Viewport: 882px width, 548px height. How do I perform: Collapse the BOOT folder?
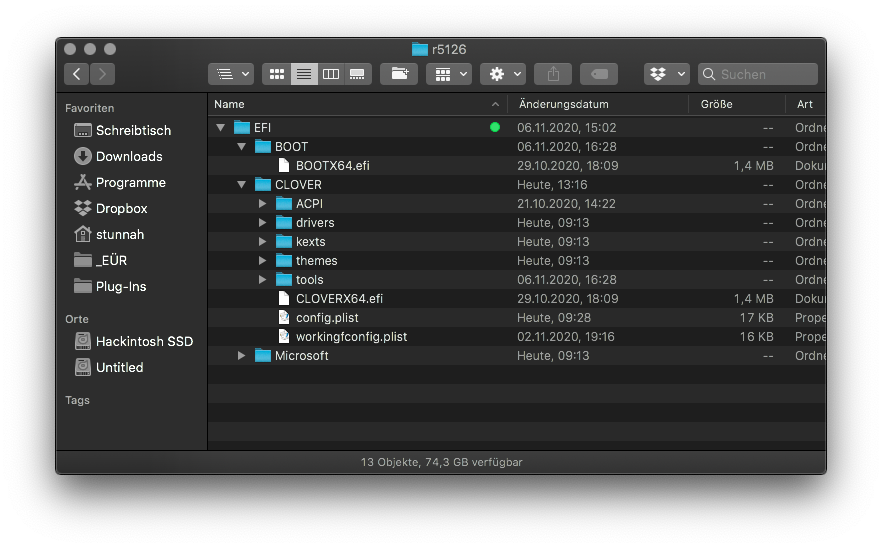click(241, 147)
